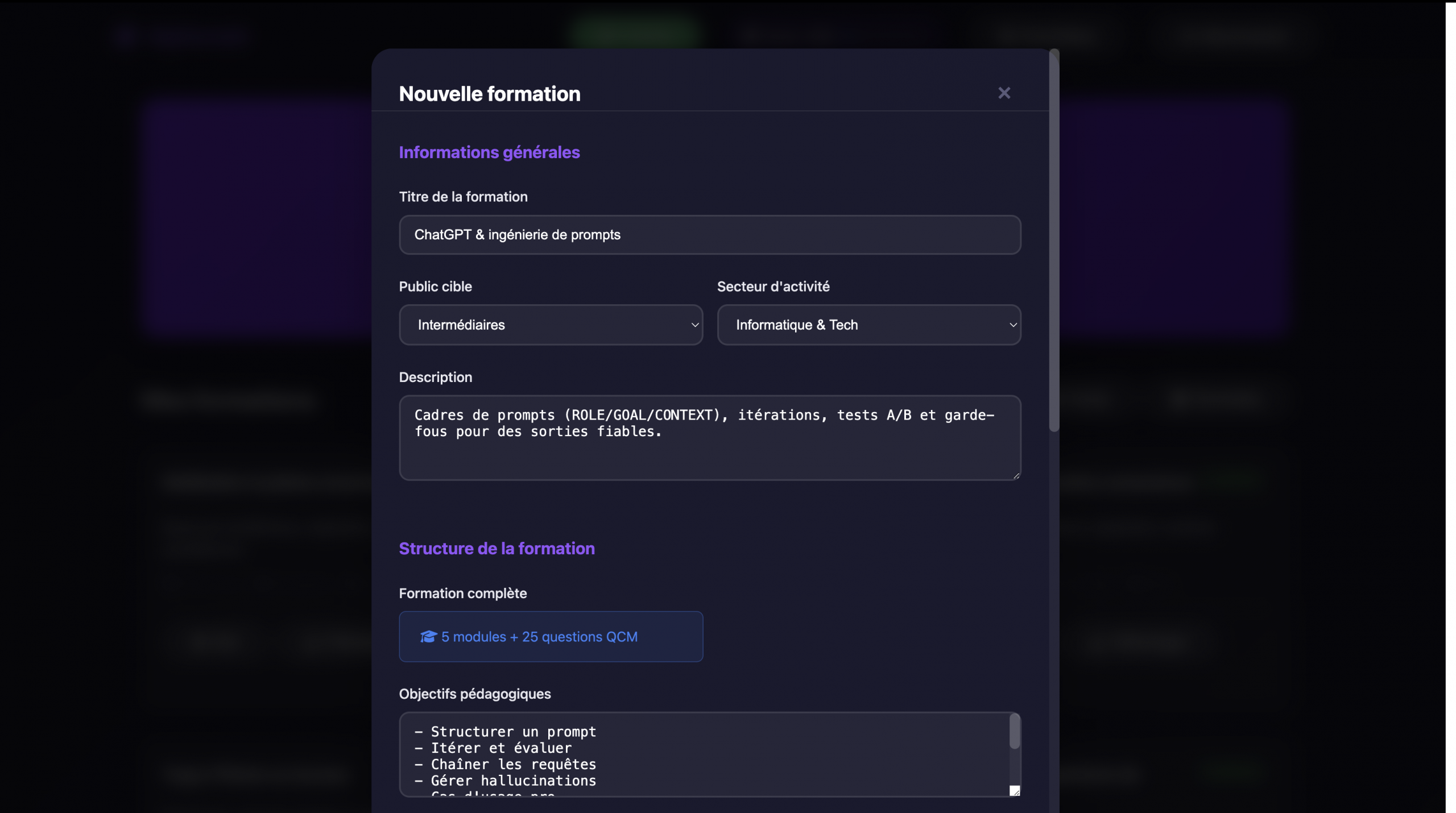Viewport: 1456px width, 813px height.
Task: Click the Informations générales section heading
Action: click(489, 152)
